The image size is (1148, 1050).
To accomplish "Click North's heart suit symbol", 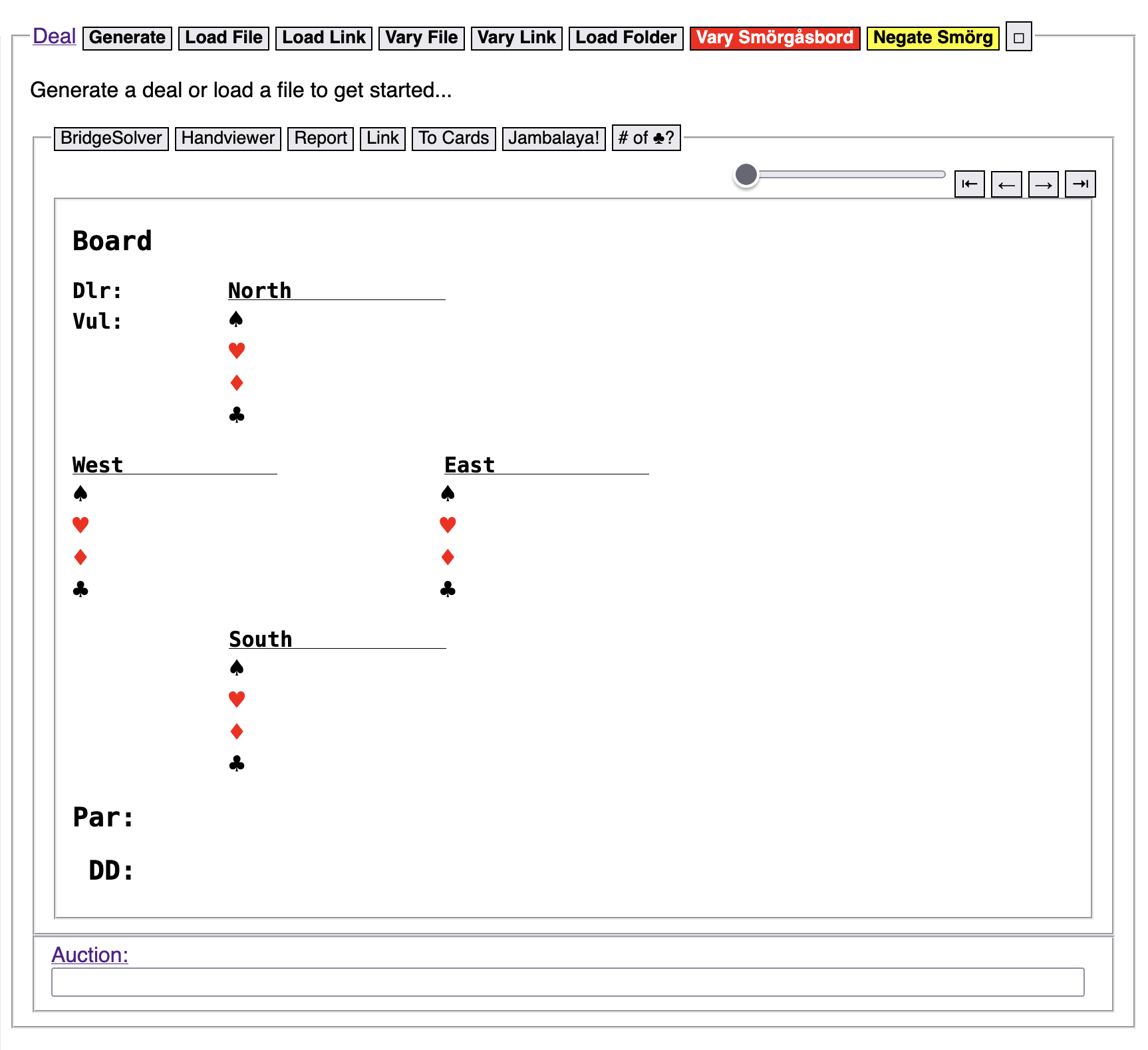I will (236, 350).
